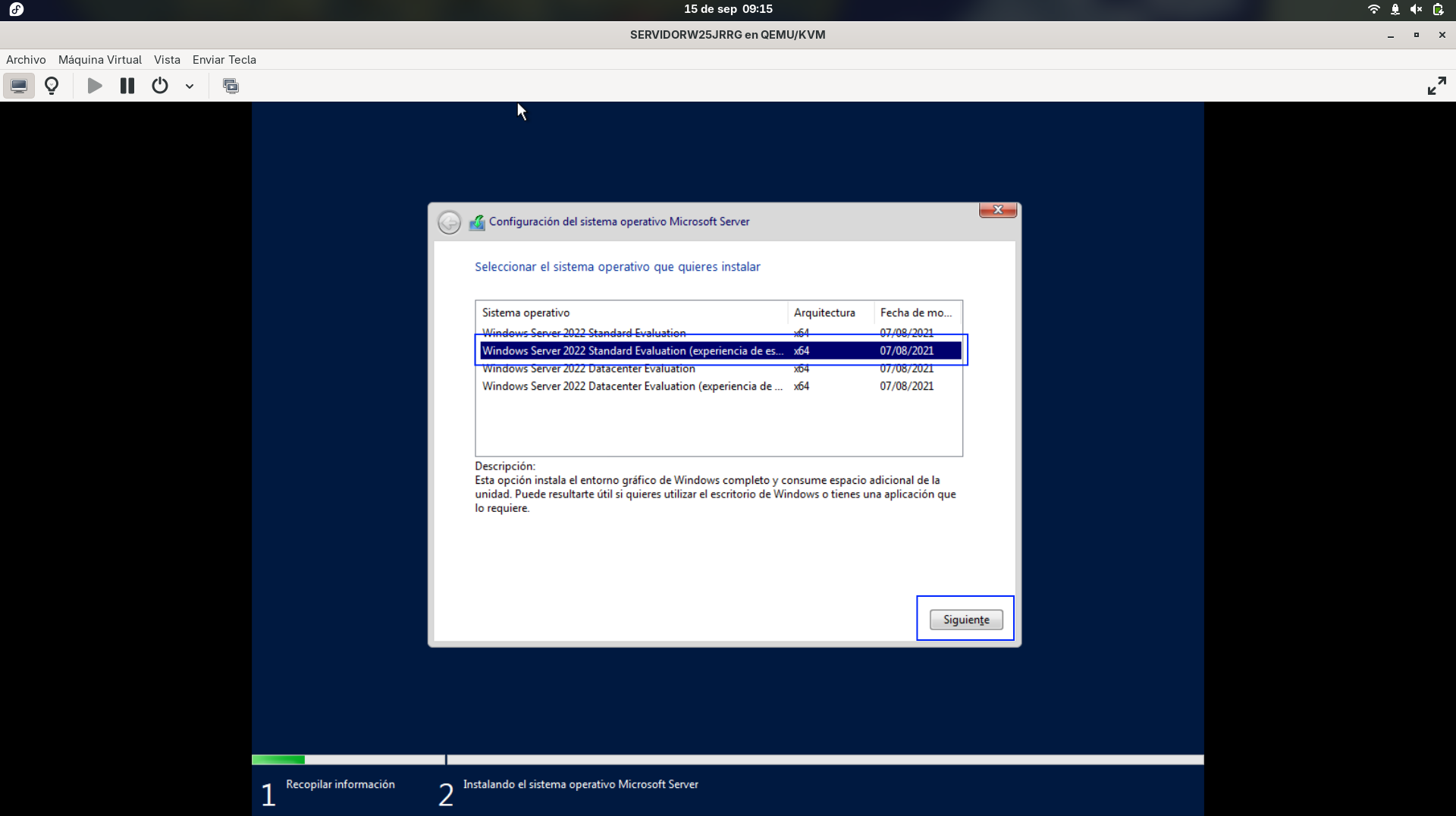Minimize the SERVIDORW25JRRG window

[x=1391, y=35]
